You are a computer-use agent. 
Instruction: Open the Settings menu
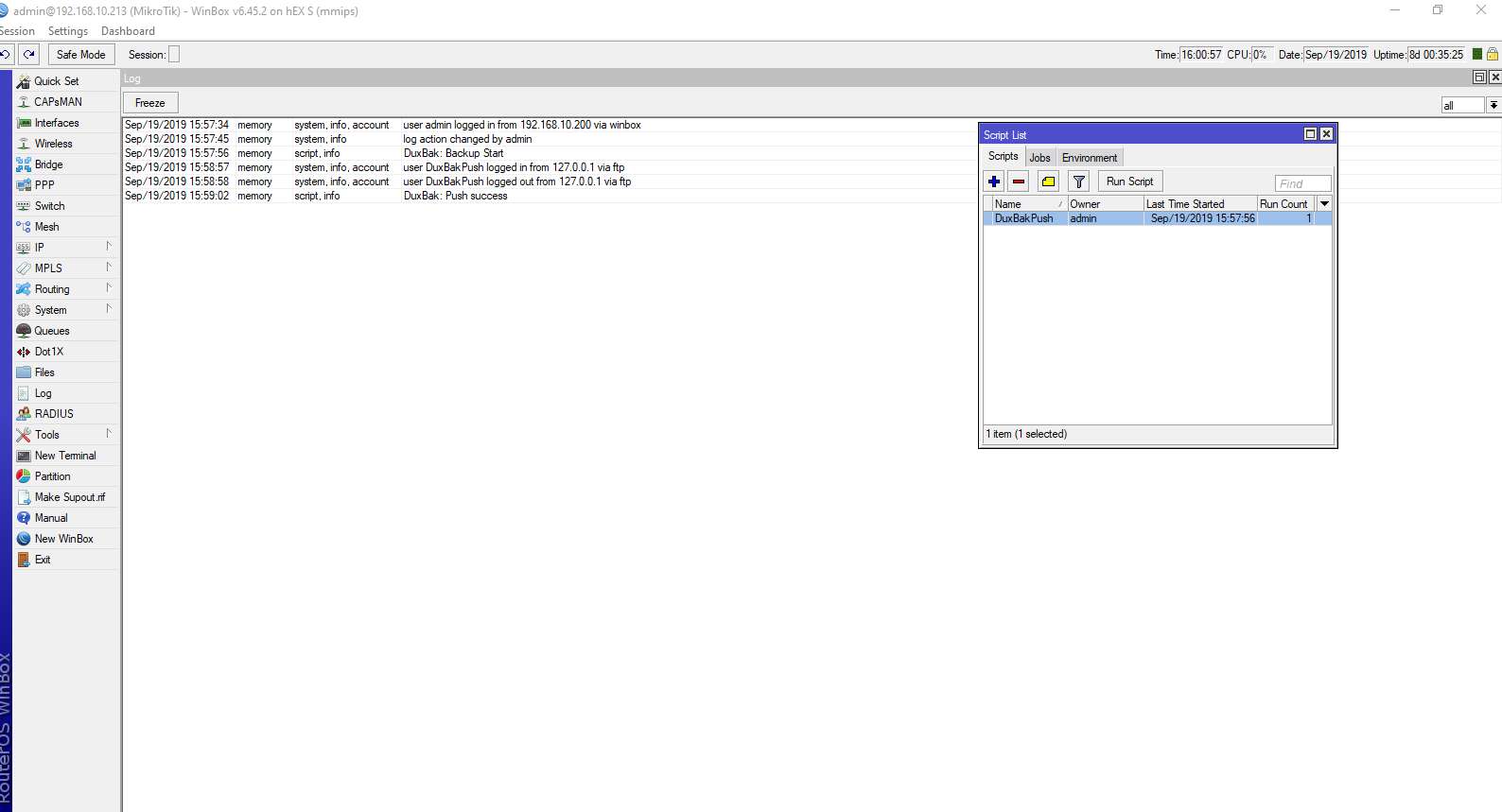(68, 31)
